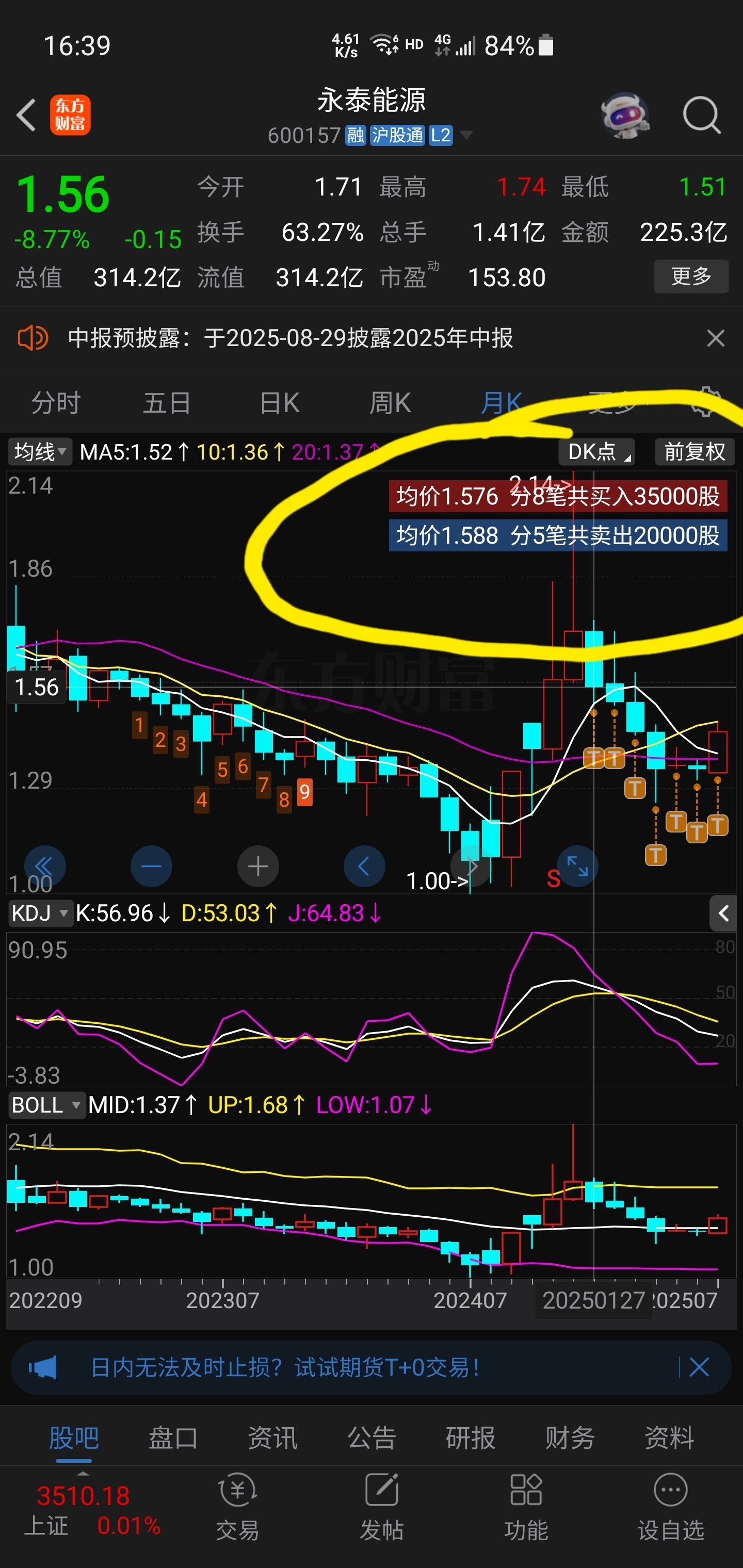Open 更多 quote details
Viewport: 743px width, 1568px height.
[691, 276]
